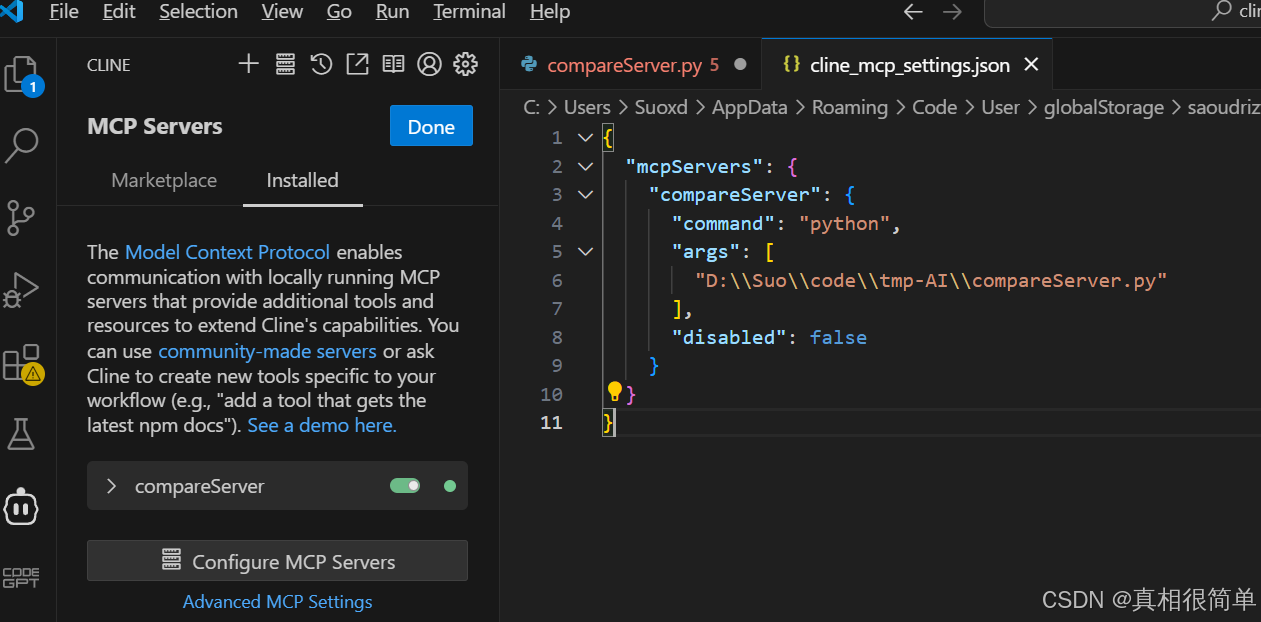Screen dimensions: 1261x622
Task: Select the Users breadcrumb segment
Action: pyautogui.click(x=587, y=107)
